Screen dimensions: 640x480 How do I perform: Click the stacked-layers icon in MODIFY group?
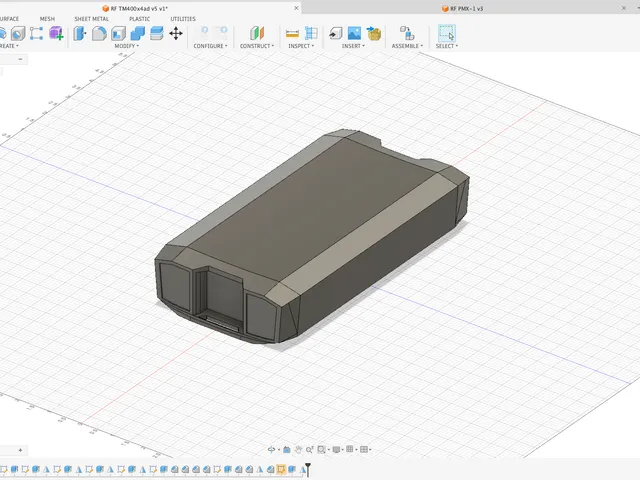tap(157, 33)
